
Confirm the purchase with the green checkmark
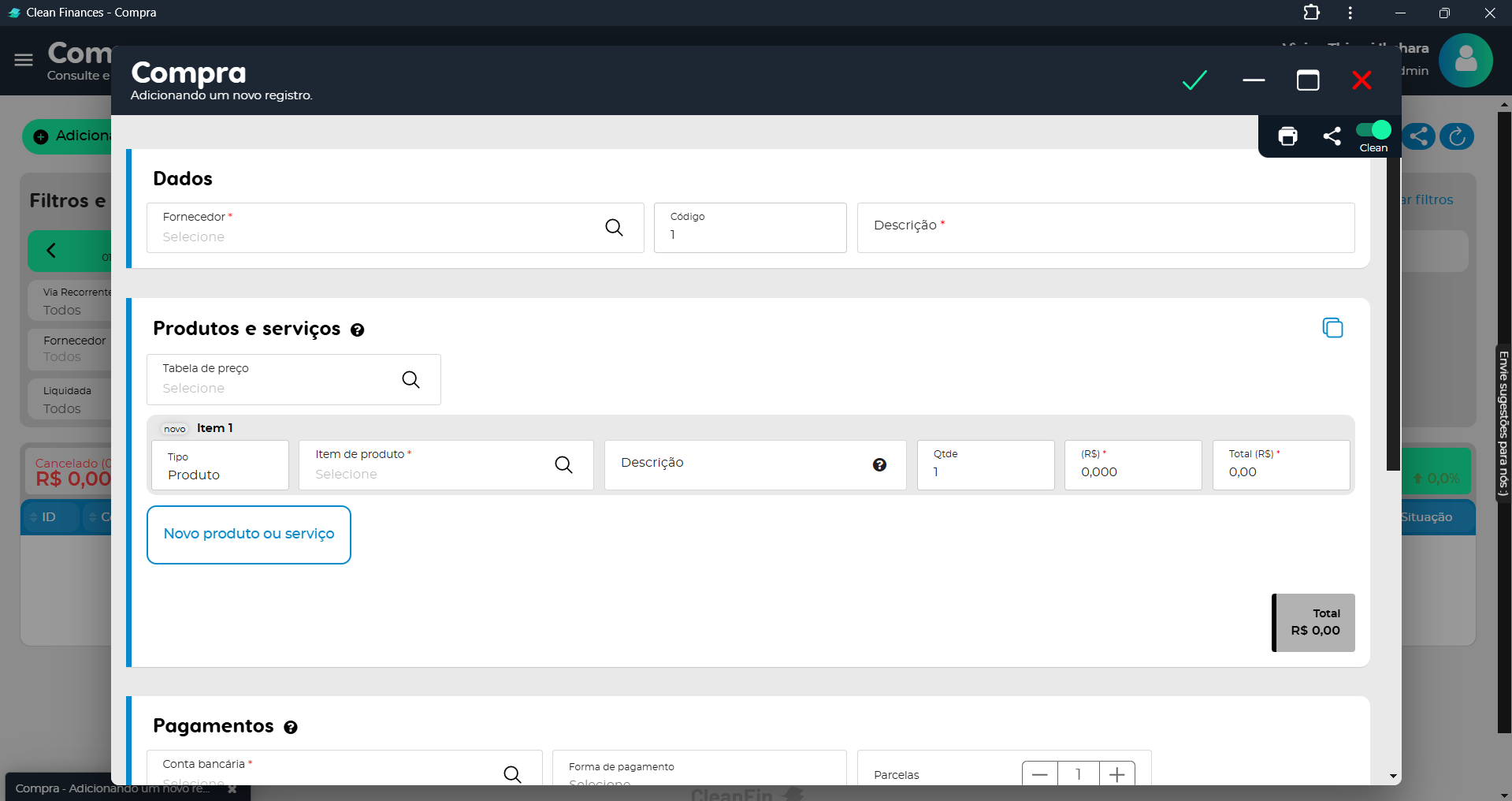click(x=1194, y=80)
